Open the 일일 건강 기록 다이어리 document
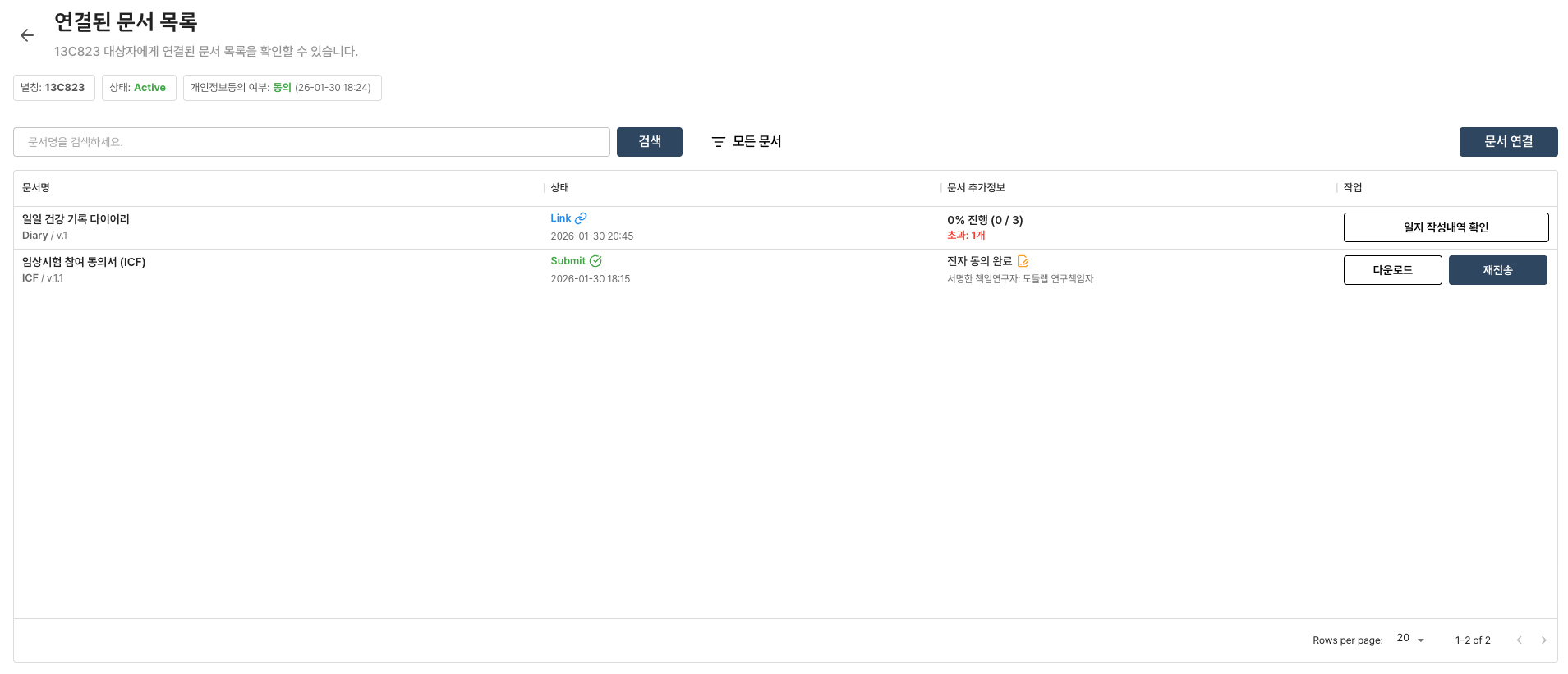1568x674 pixels. (76, 219)
